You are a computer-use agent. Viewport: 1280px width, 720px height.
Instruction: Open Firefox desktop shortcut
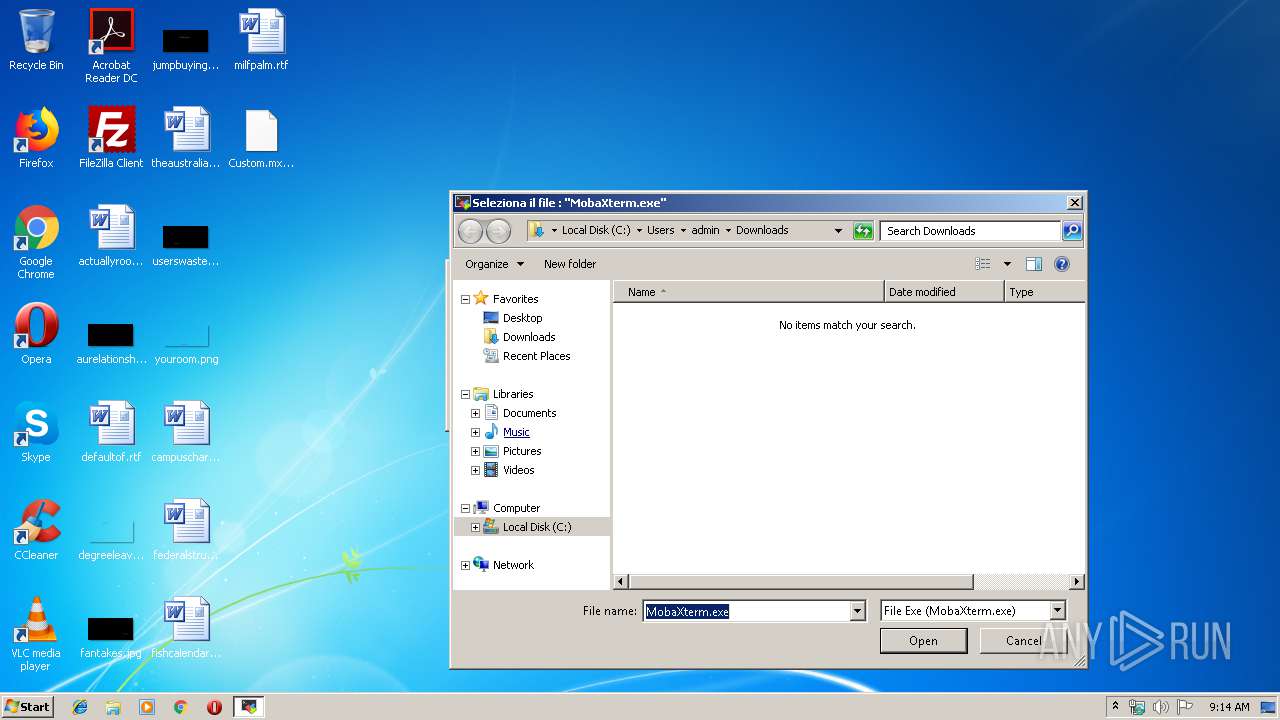[36, 138]
